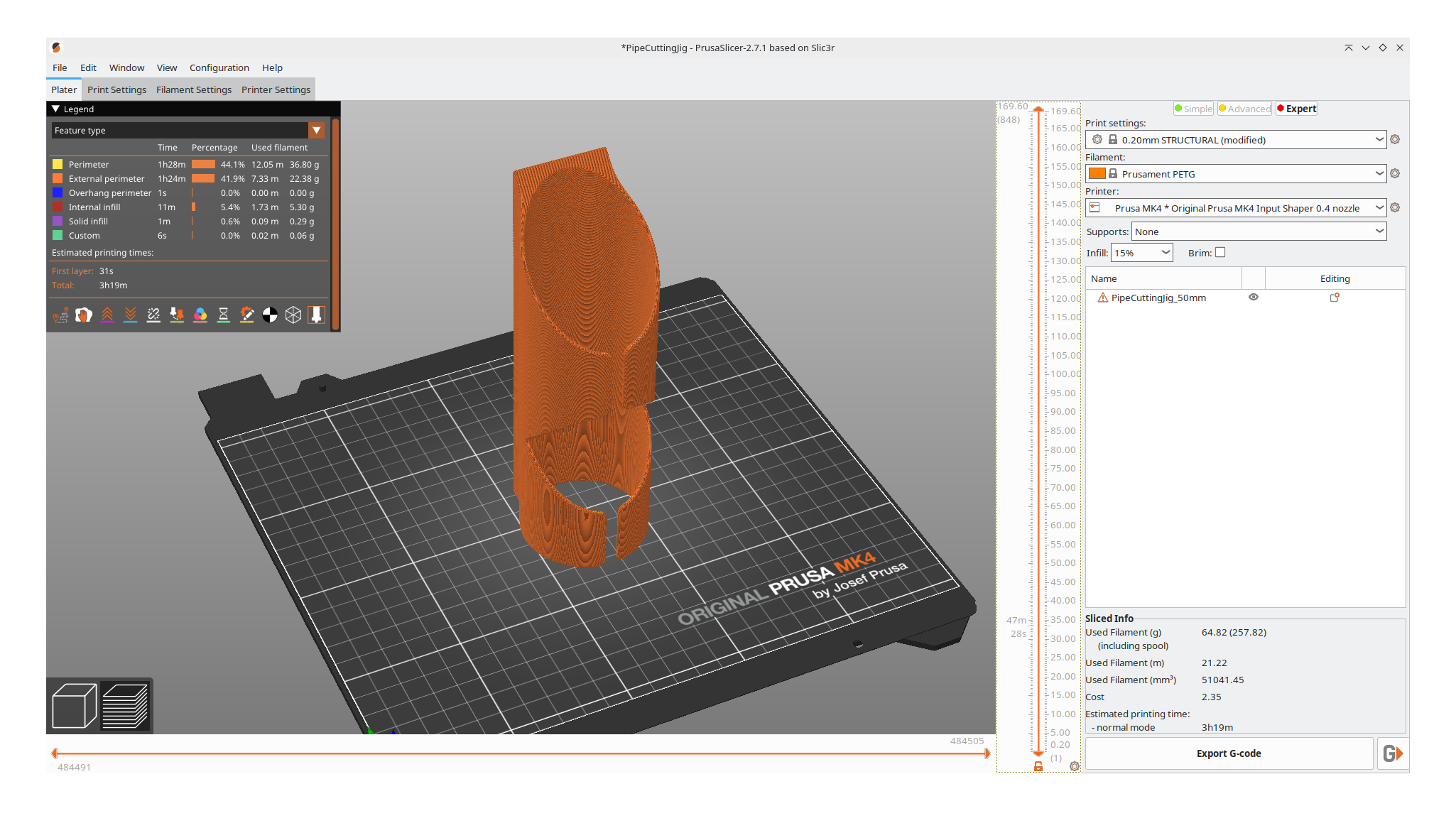Toggle the Seams broken-link icon
This screenshot has height=828, width=1456.
[153, 315]
